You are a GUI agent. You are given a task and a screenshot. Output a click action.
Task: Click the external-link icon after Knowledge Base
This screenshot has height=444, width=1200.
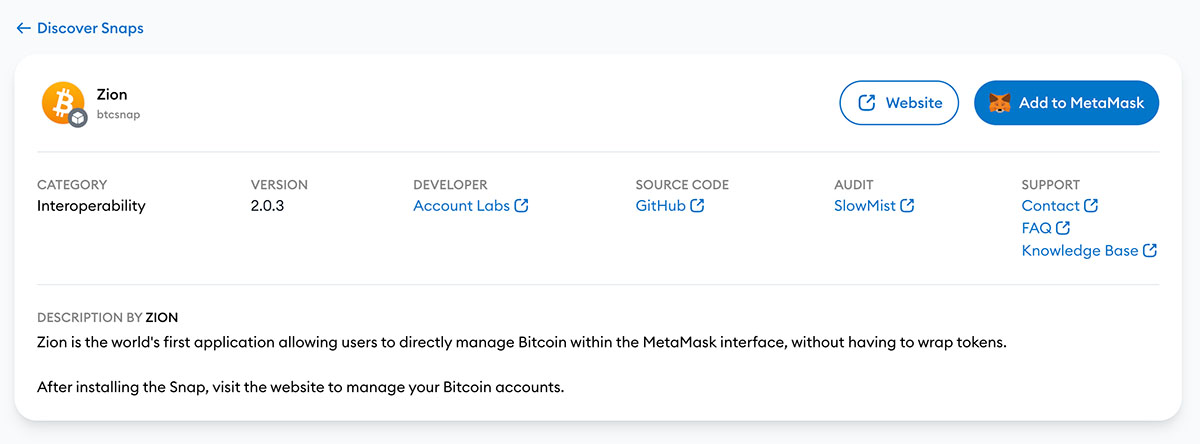[1150, 251]
